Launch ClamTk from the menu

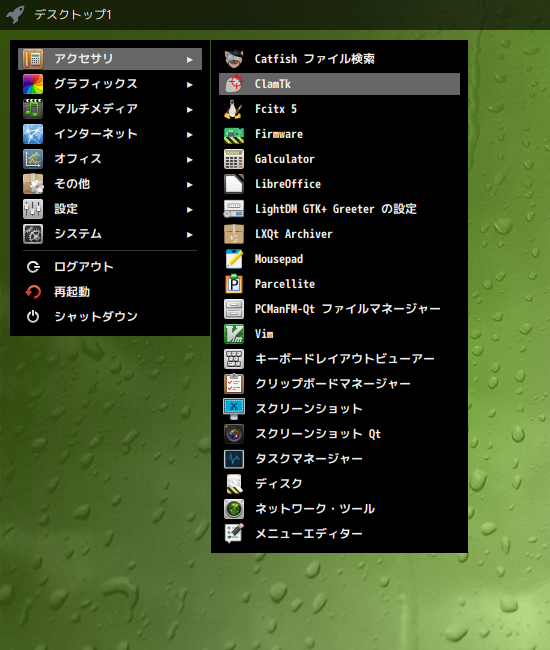click(x=339, y=84)
